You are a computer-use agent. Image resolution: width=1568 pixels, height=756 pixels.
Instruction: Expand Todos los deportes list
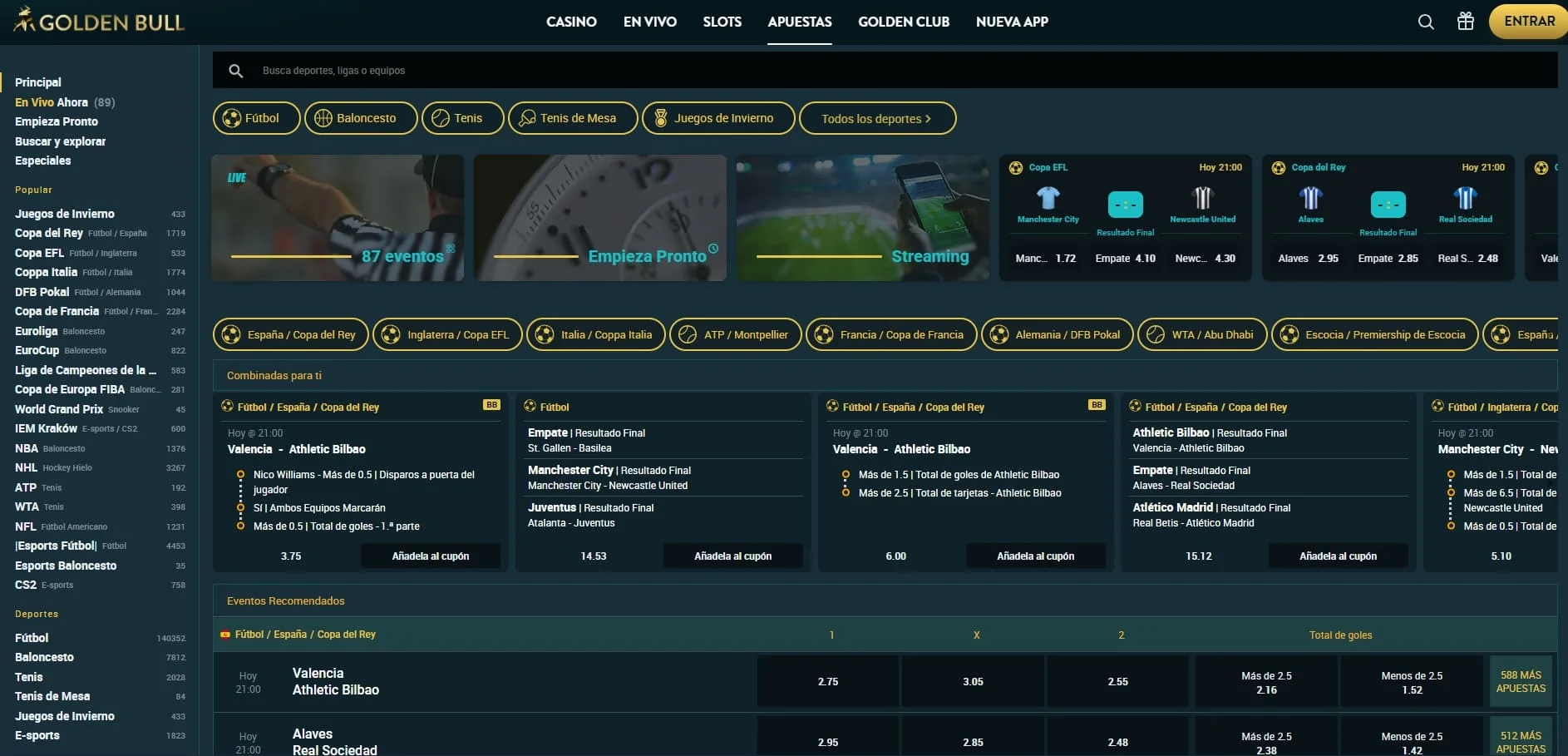coord(877,118)
